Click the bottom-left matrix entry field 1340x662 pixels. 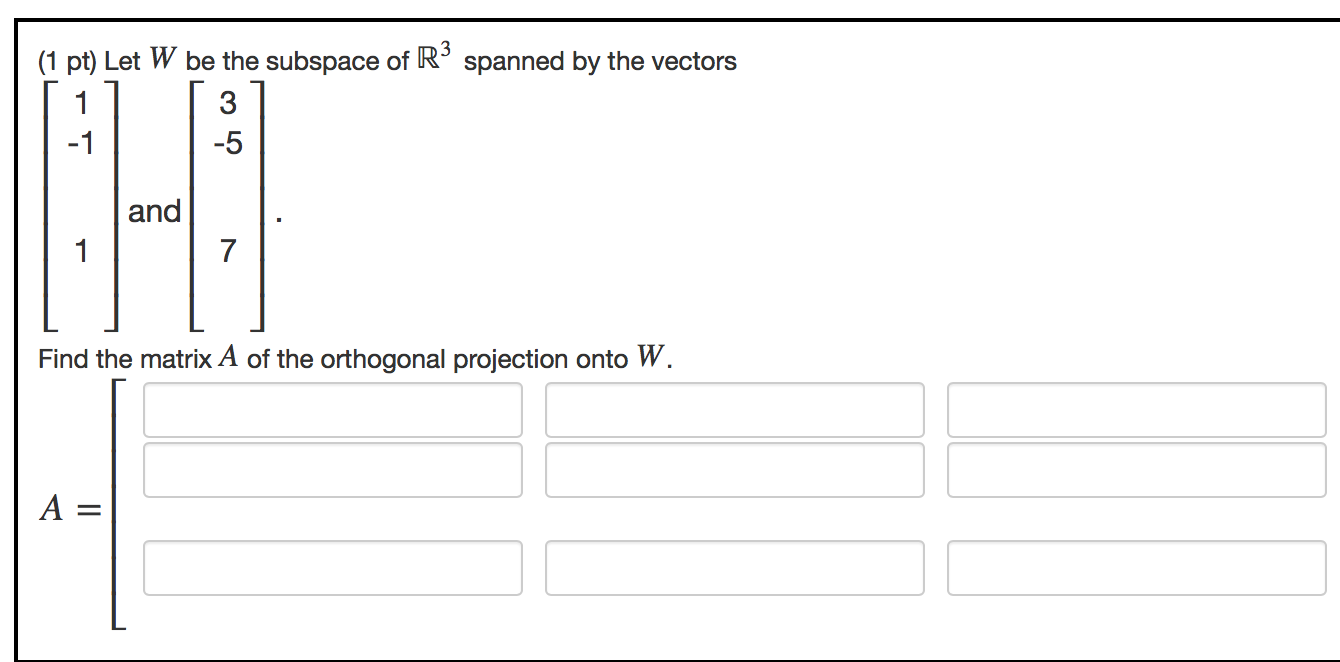coord(333,567)
